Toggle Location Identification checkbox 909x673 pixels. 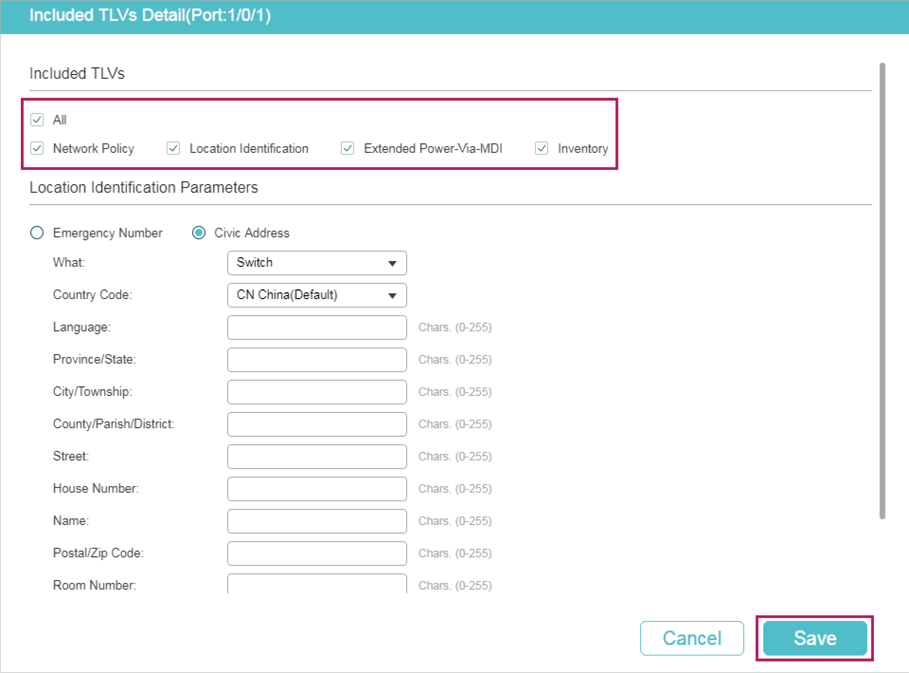173,148
